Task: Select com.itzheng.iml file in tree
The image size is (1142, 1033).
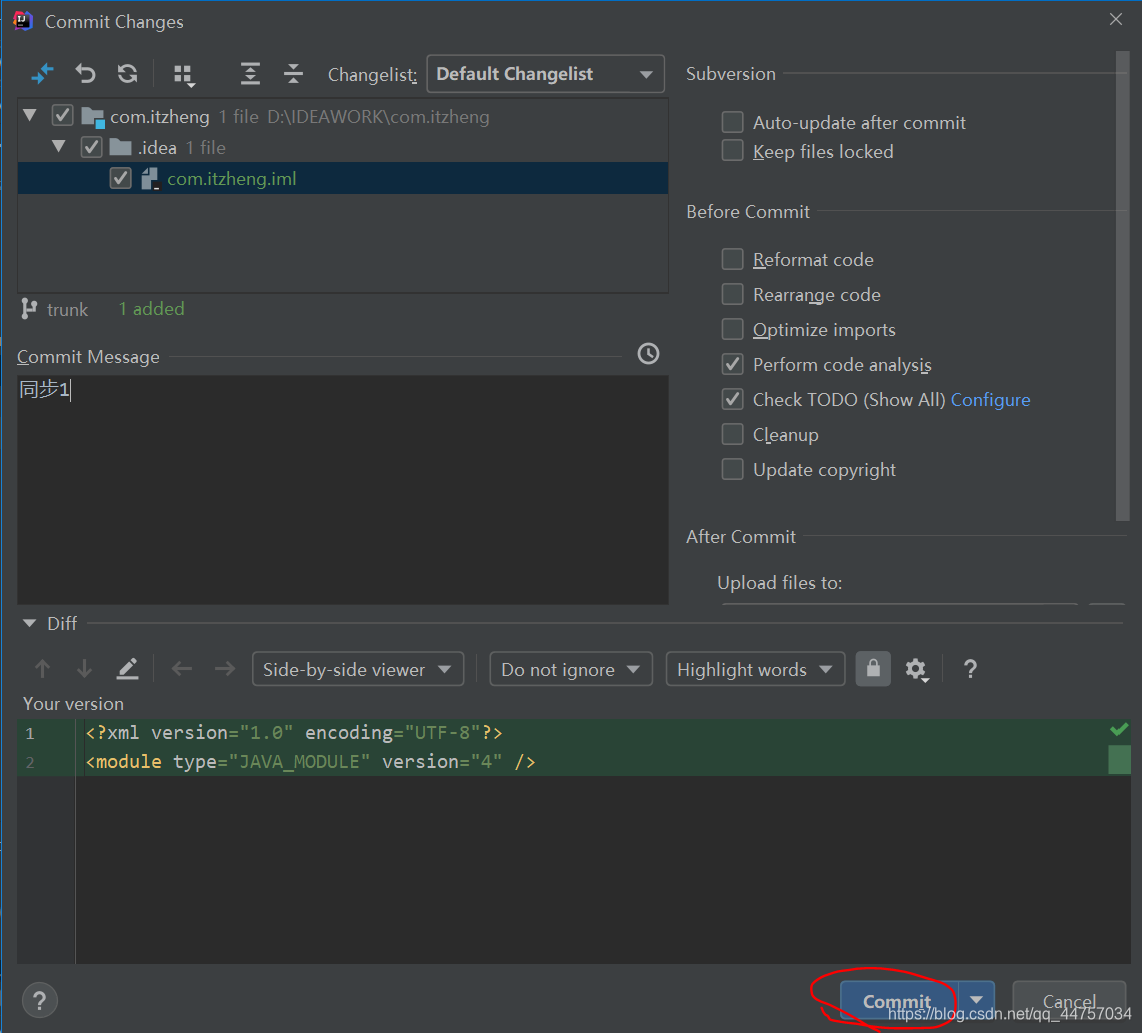Action: [x=231, y=179]
